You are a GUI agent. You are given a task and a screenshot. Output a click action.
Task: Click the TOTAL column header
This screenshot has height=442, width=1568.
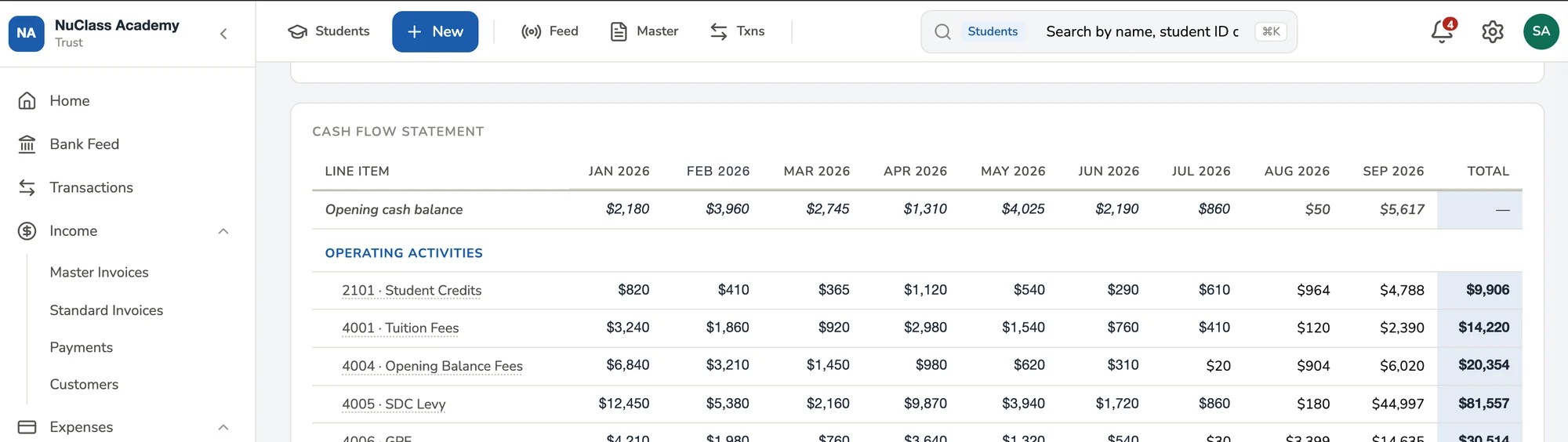pyautogui.click(x=1488, y=172)
